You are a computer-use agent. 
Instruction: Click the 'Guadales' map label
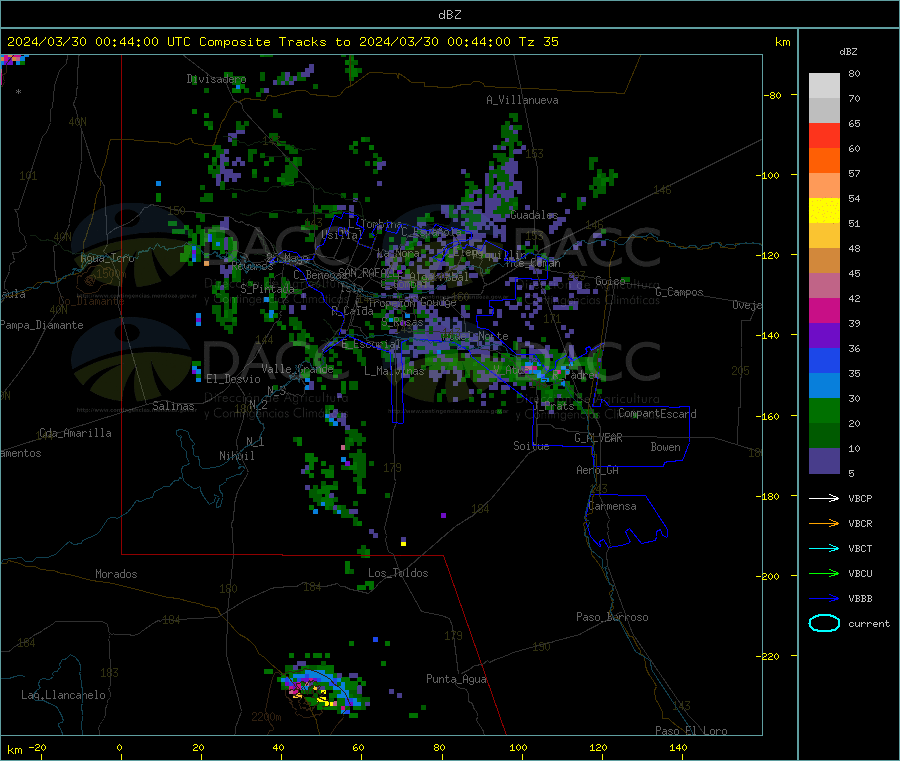click(534, 215)
